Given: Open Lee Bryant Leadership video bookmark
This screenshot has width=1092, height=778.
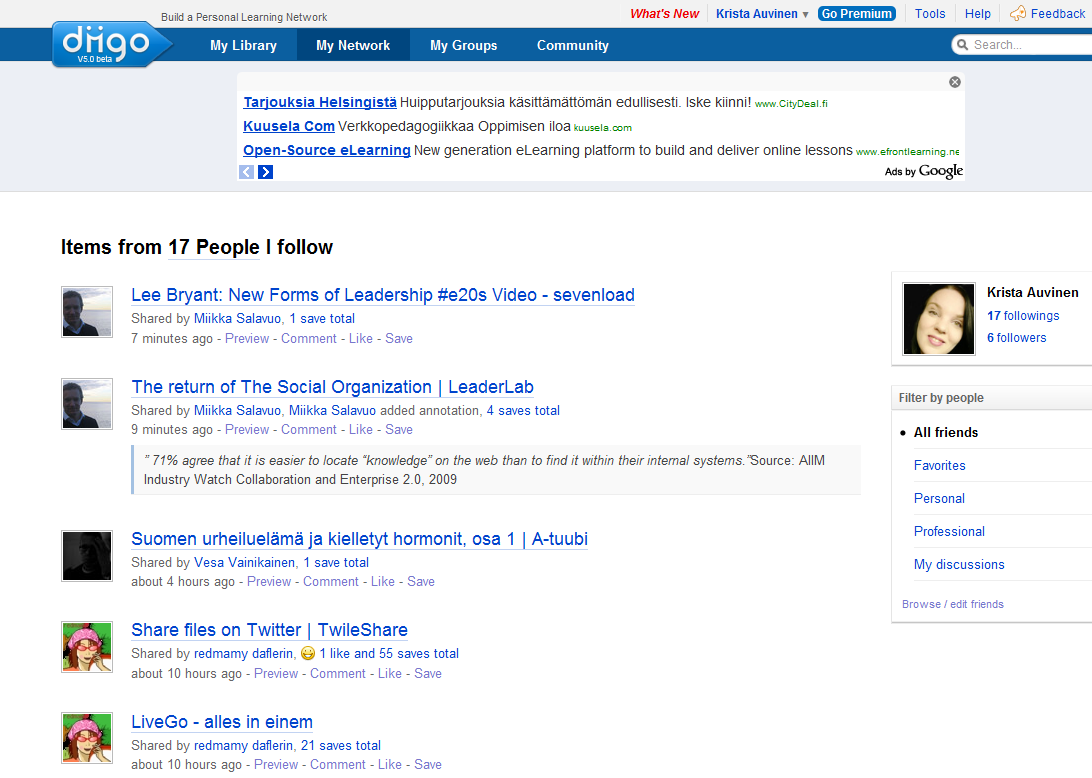Looking at the screenshot, I should (x=383, y=295).
